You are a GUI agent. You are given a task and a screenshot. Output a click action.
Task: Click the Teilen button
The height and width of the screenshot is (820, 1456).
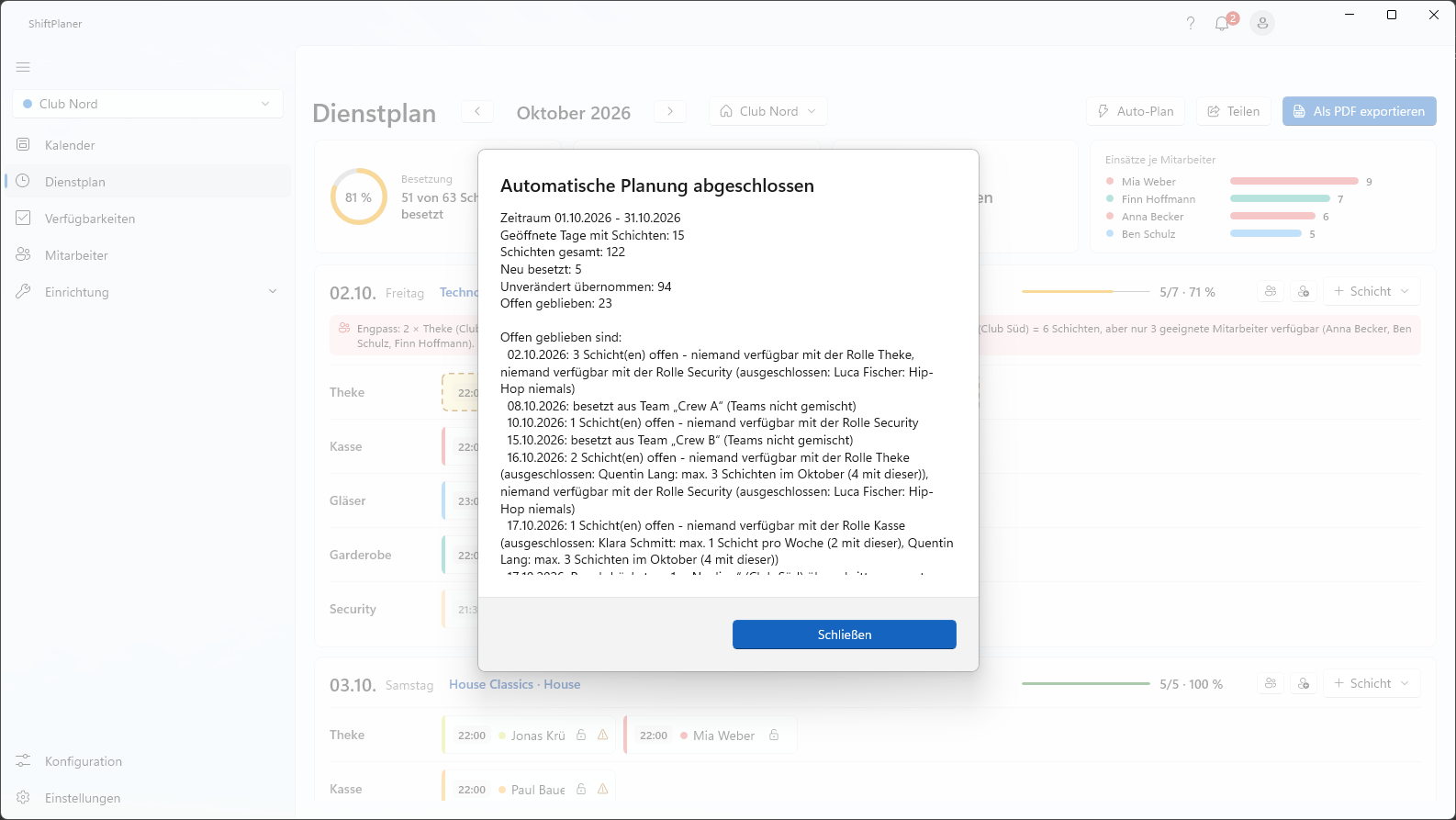point(1234,111)
